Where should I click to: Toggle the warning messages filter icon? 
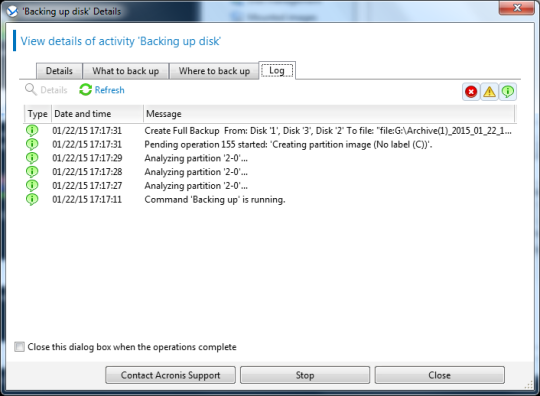click(x=489, y=92)
